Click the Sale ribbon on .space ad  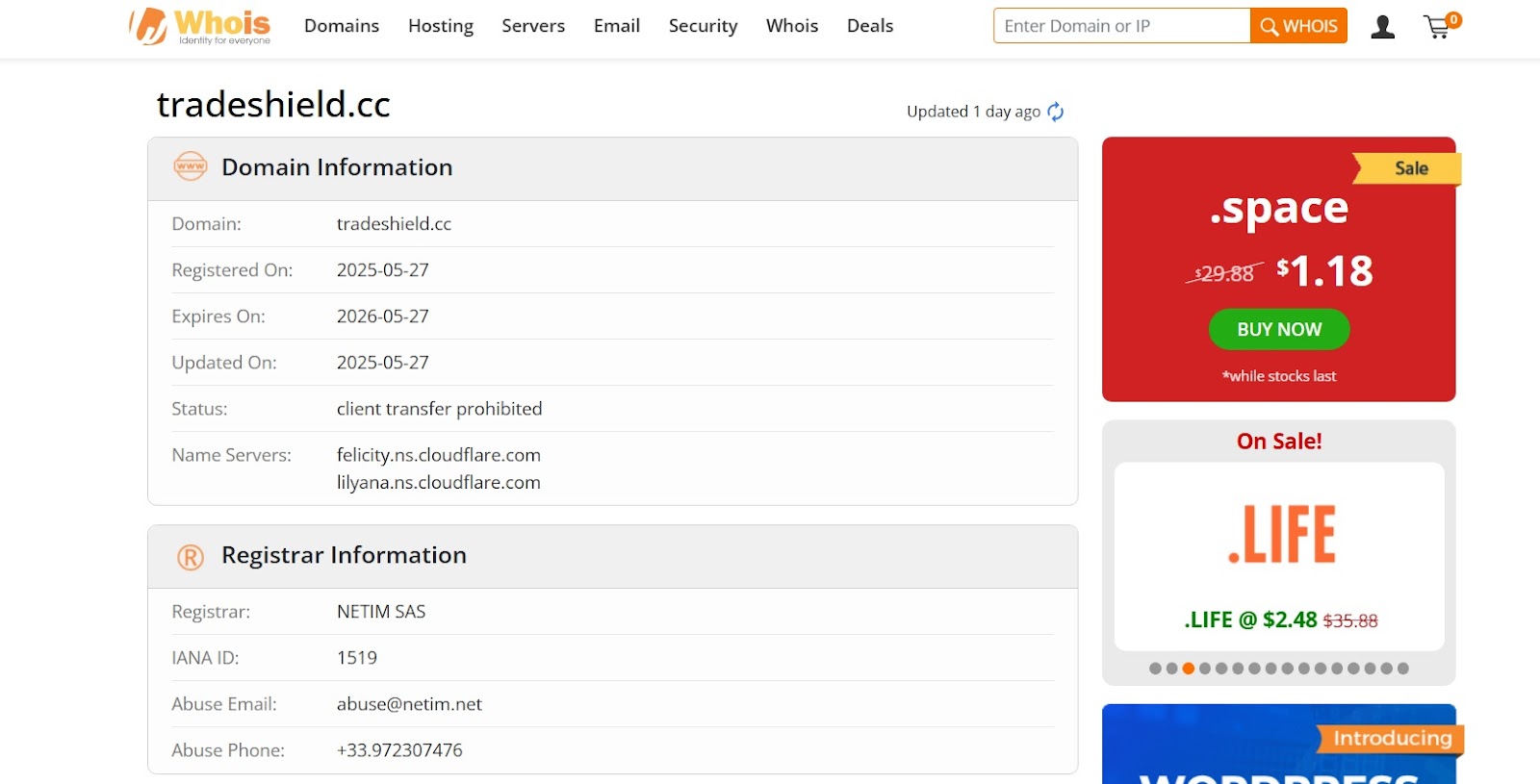pyautogui.click(x=1407, y=168)
